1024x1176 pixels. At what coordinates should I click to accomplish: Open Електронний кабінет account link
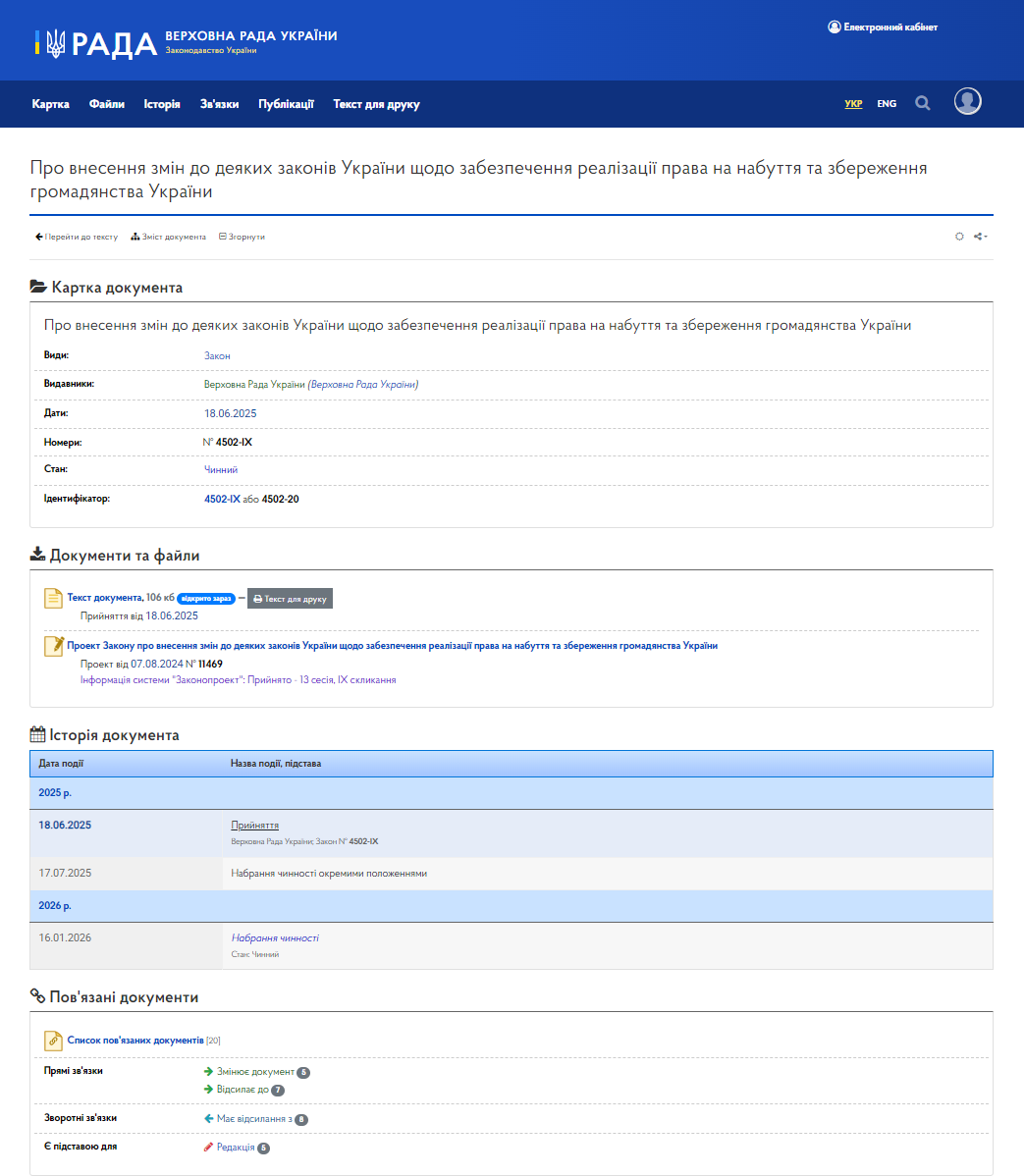point(883,27)
